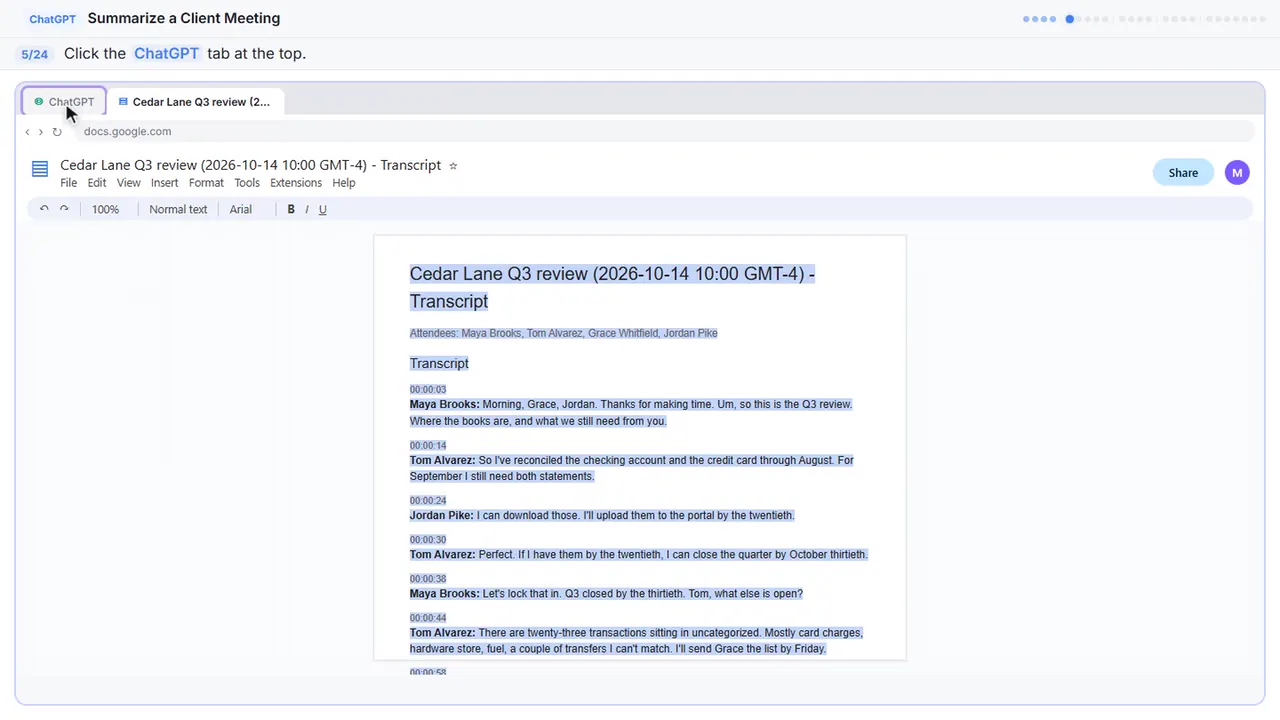Open the Edit menu
1280x720 pixels.
coord(96,183)
